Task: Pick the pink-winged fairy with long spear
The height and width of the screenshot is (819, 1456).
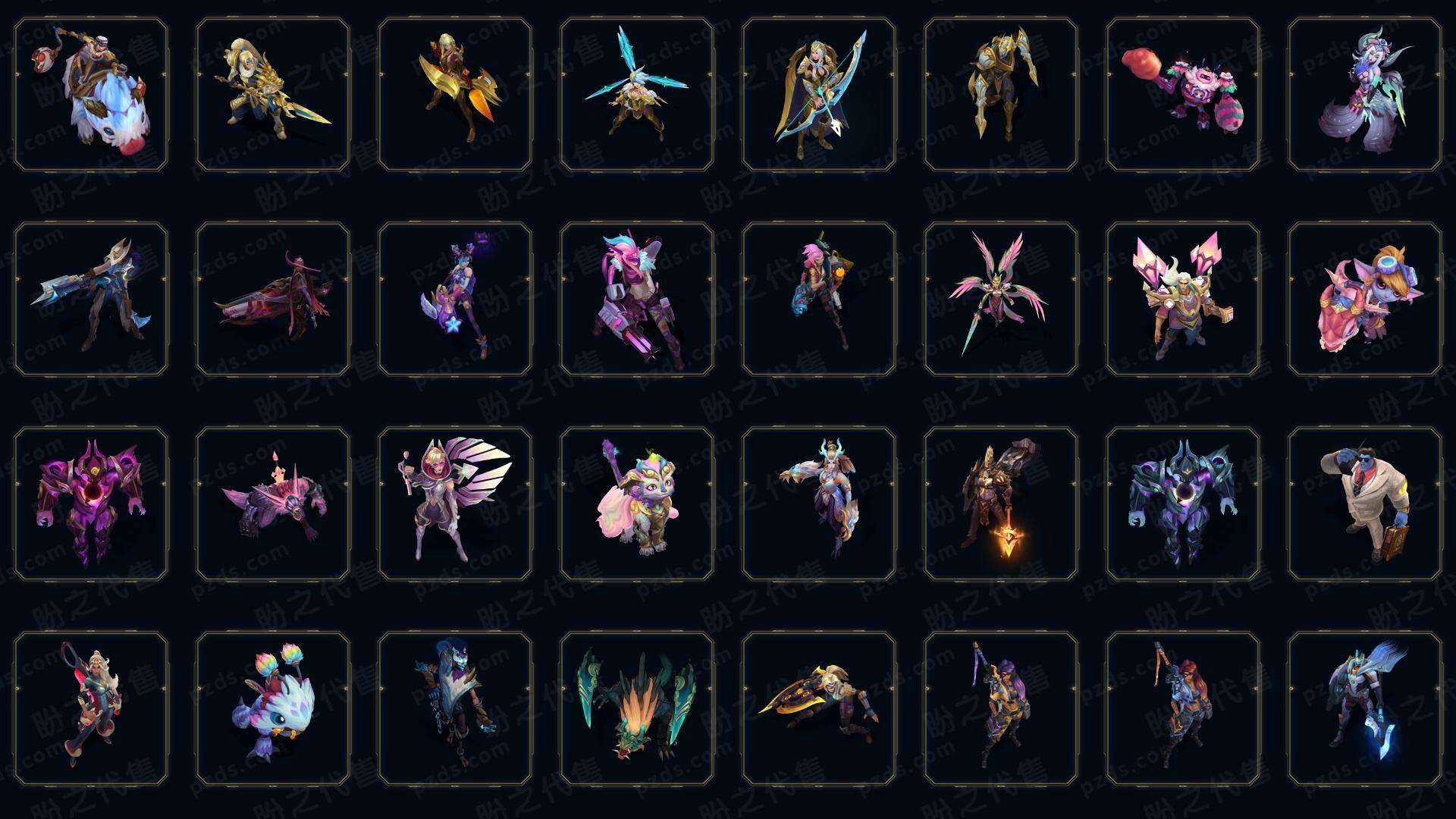Action: [x=1001, y=299]
